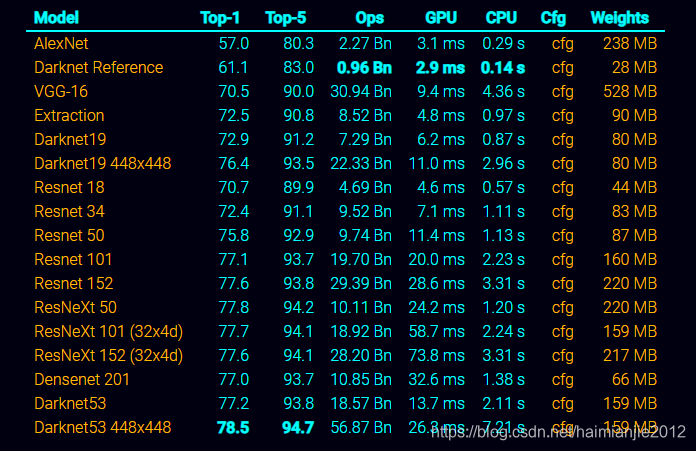Screen dimensions: 696x451
Task: Open the Darknet19 model link
Action: [x=70, y=139]
